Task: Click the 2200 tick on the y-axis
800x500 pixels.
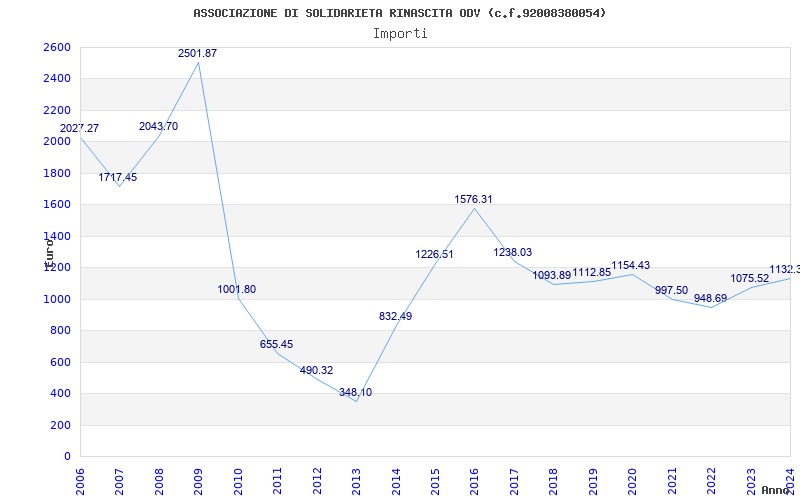Action: [57, 110]
